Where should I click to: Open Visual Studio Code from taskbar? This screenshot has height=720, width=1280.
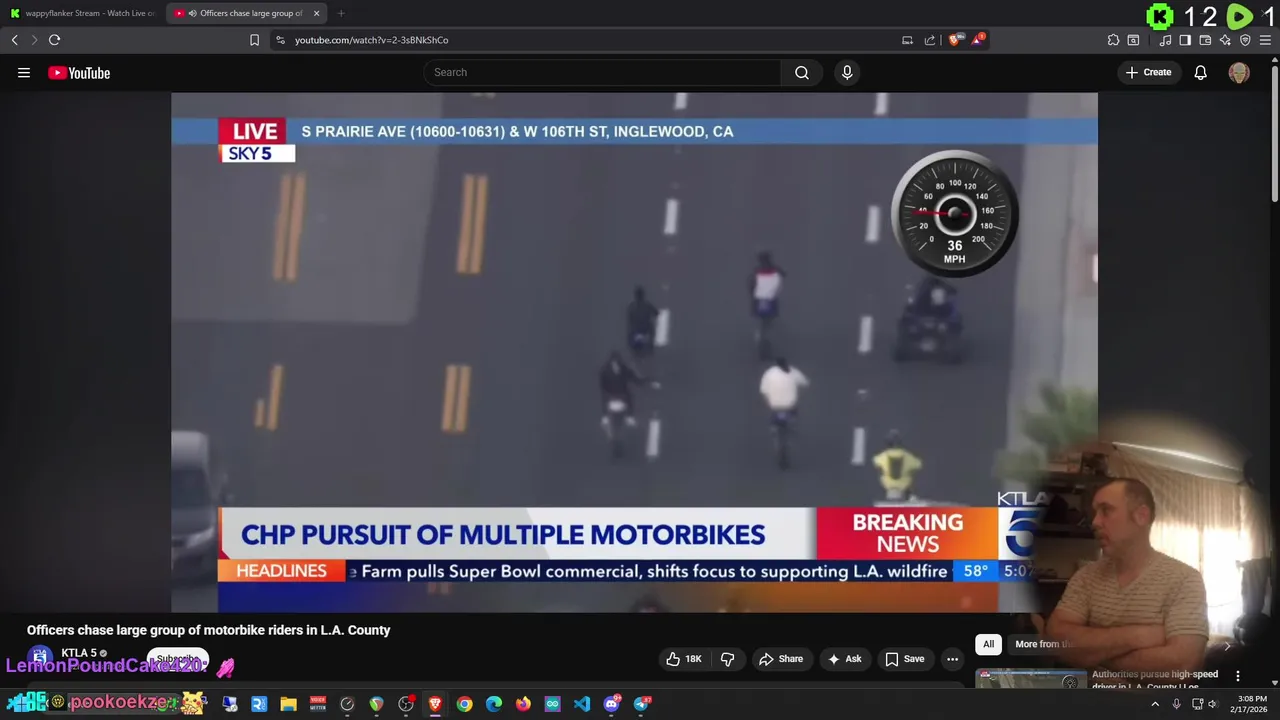[582, 704]
